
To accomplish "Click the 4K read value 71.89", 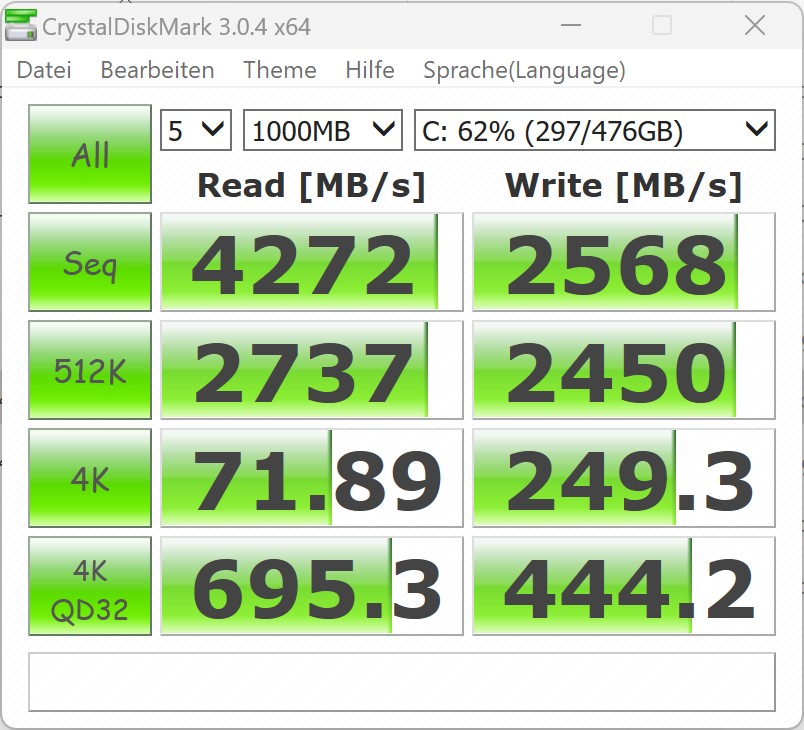I will tap(312, 478).
